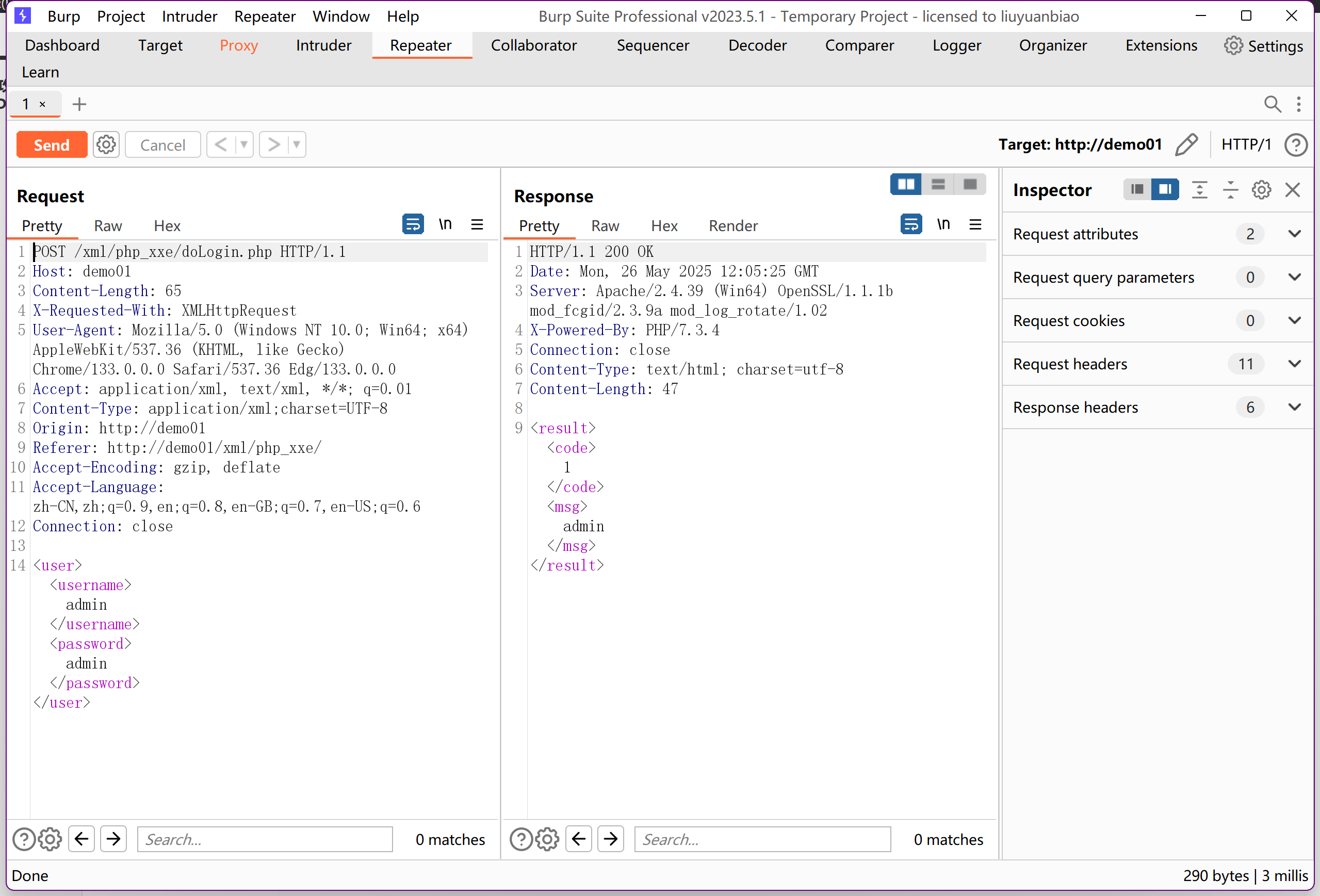
Task: Open Response panel hamburger menu
Action: (975, 224)
